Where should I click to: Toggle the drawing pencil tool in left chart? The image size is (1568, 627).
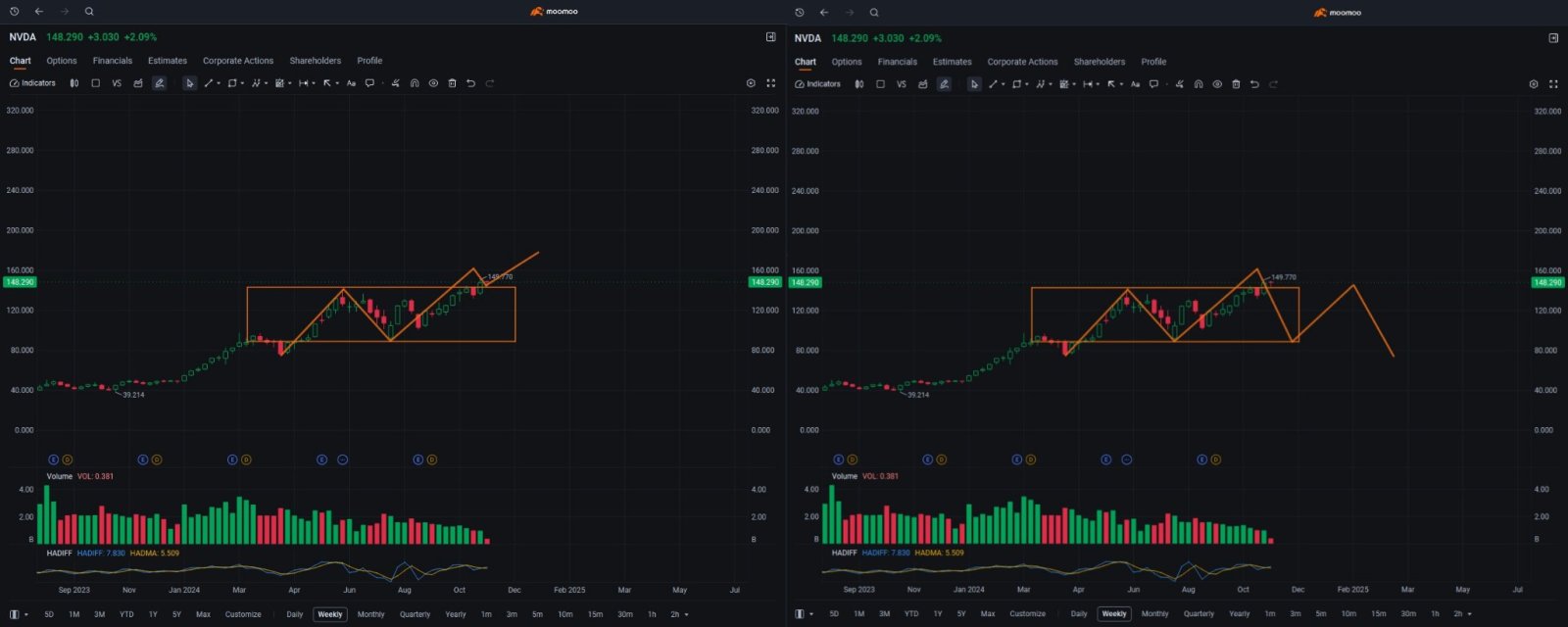[x=159, y=83]
